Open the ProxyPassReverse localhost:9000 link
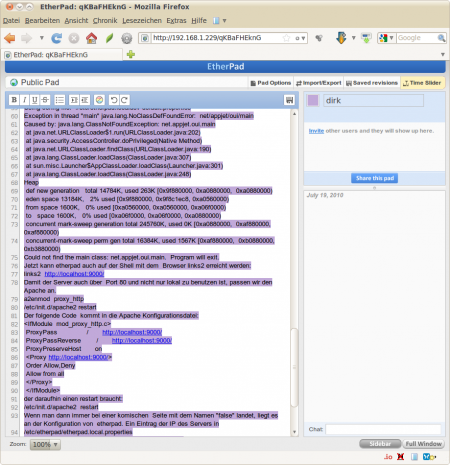 (142, 341)
